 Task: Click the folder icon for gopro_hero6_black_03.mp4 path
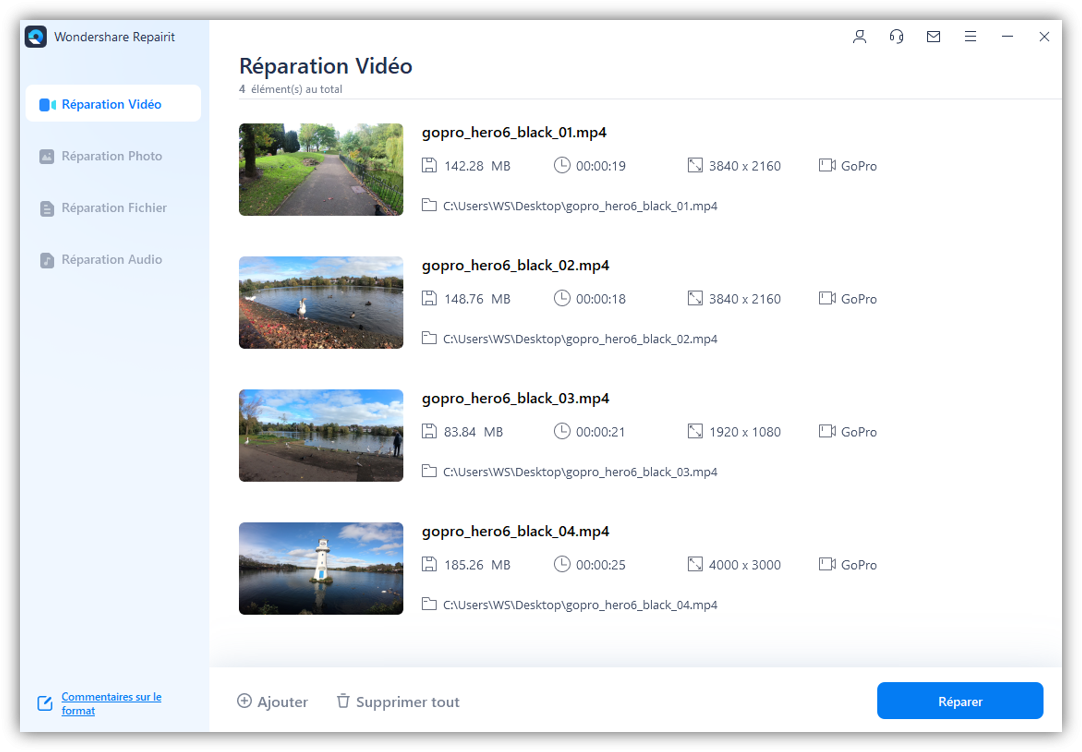pyautogui.click(x=429, y=472)
